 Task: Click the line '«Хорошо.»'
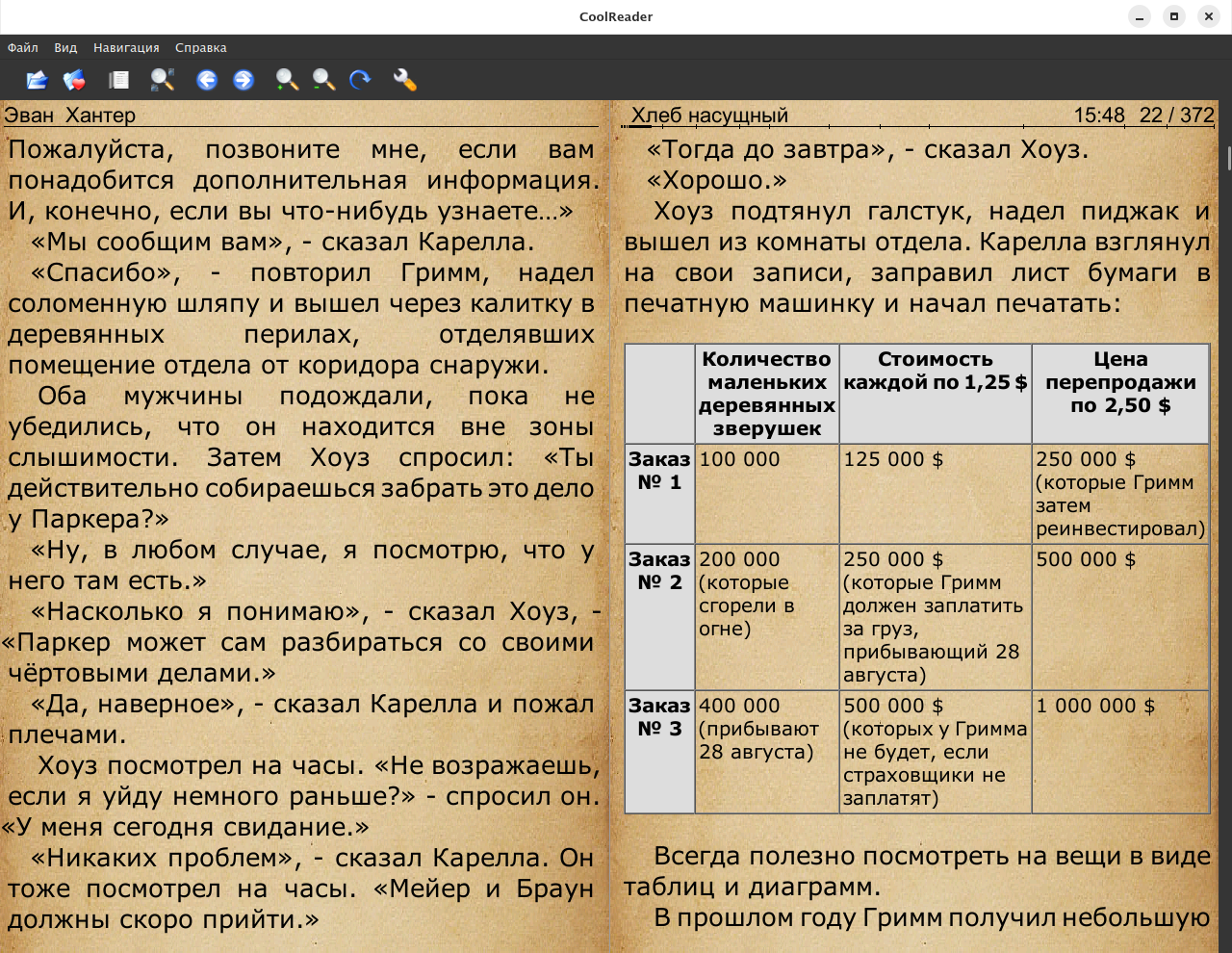click(716, 181)
